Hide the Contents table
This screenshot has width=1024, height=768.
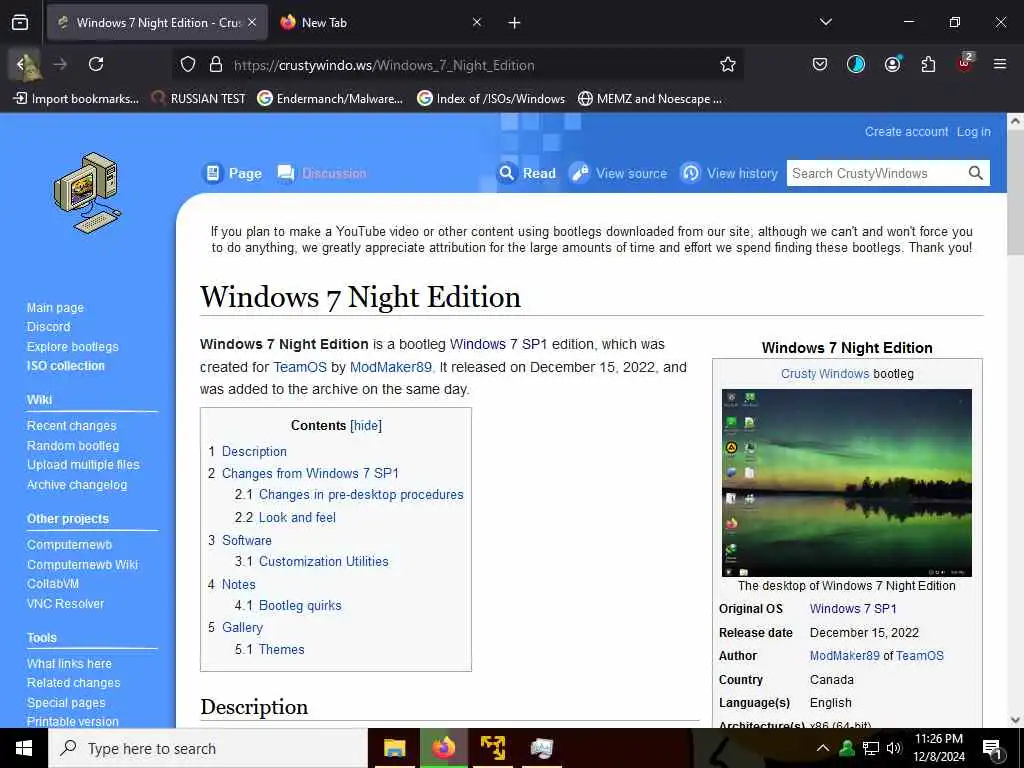[366, 425]
